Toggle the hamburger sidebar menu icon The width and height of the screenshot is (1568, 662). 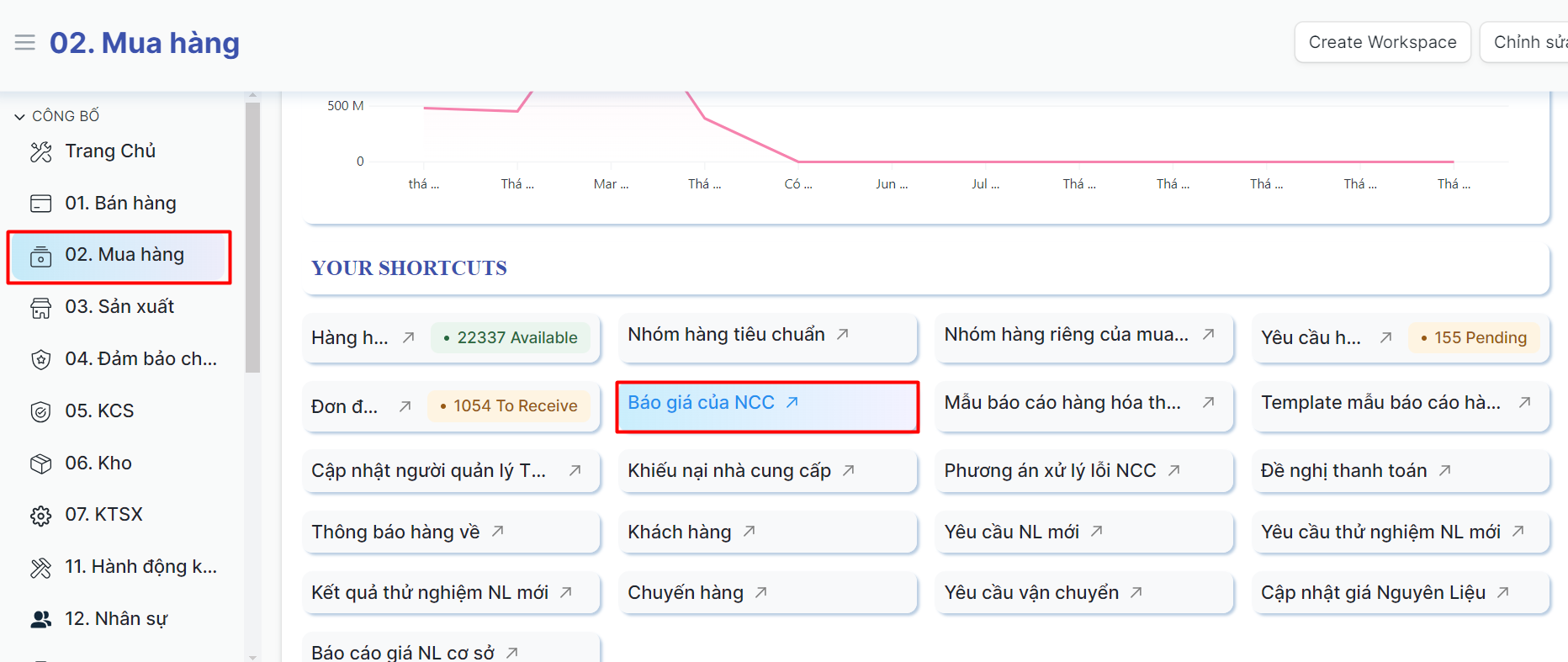(x=25, y=42)
